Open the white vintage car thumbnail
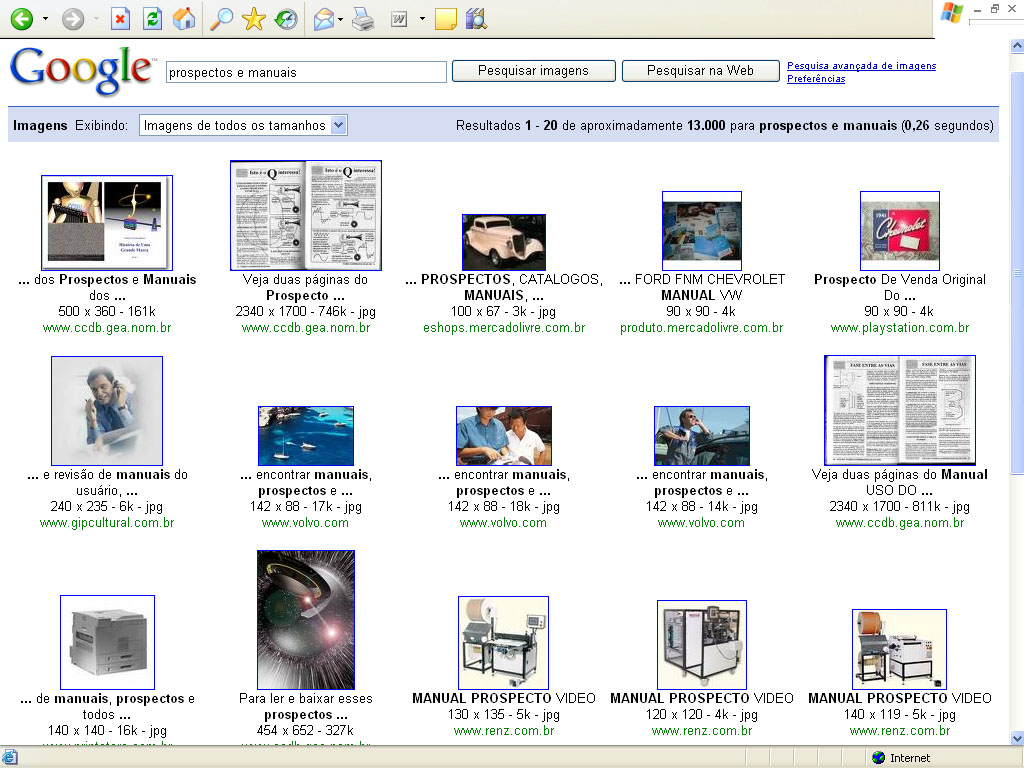This screenshot has height=768, width=1024. point(504,242)
